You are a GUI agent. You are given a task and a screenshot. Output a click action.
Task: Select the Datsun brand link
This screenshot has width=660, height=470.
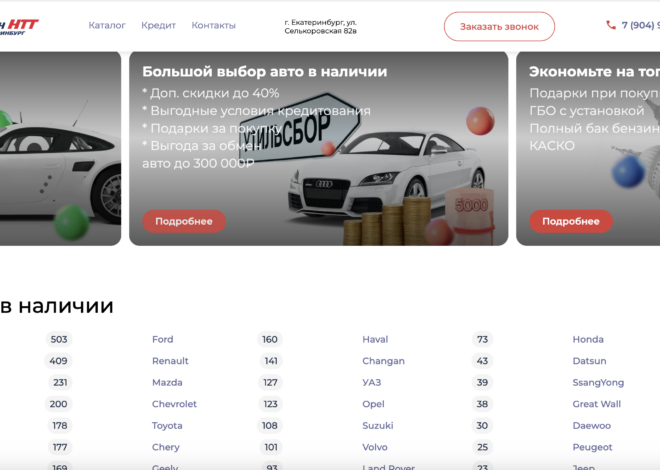pyautogui.click(x=589, y=361)
